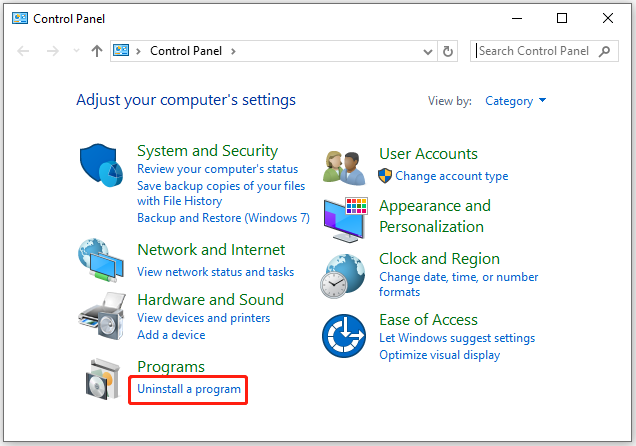Open the User Accounts people icon
636x446 pixels.
coord(344,168)
